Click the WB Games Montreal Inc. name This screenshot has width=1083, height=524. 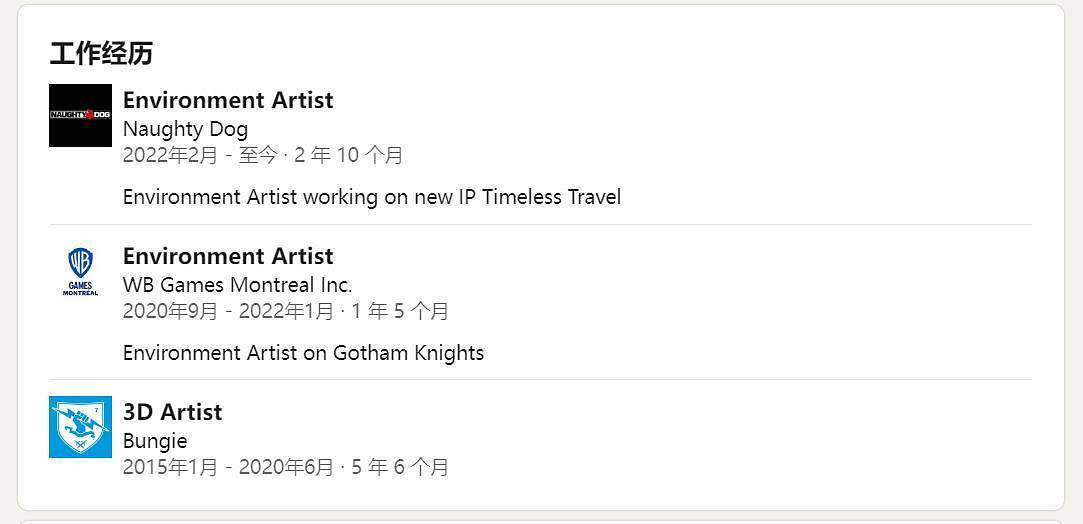pyautogui.click(x=237, y=285)
